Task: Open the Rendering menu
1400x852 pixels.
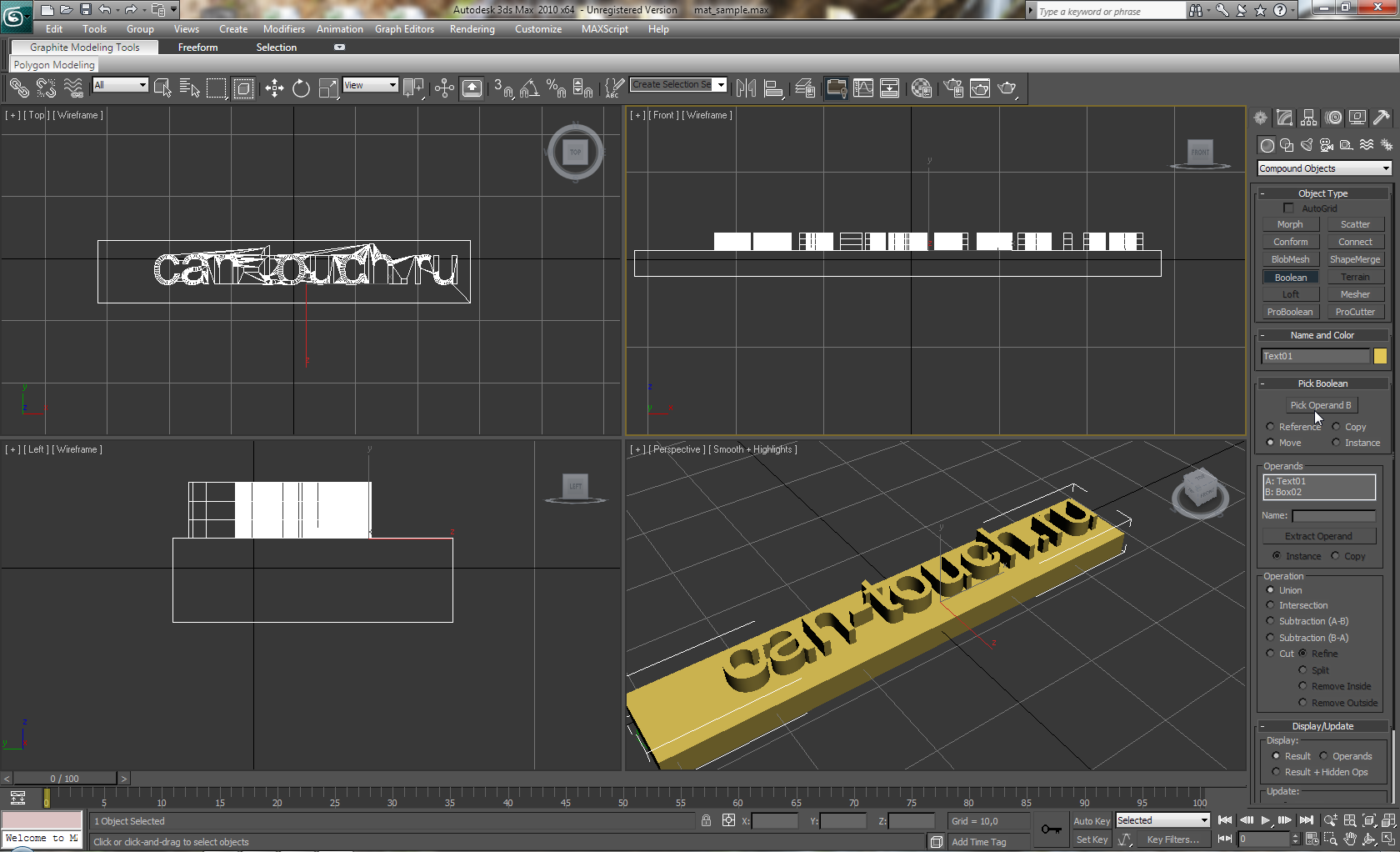Action: [472, 29]
